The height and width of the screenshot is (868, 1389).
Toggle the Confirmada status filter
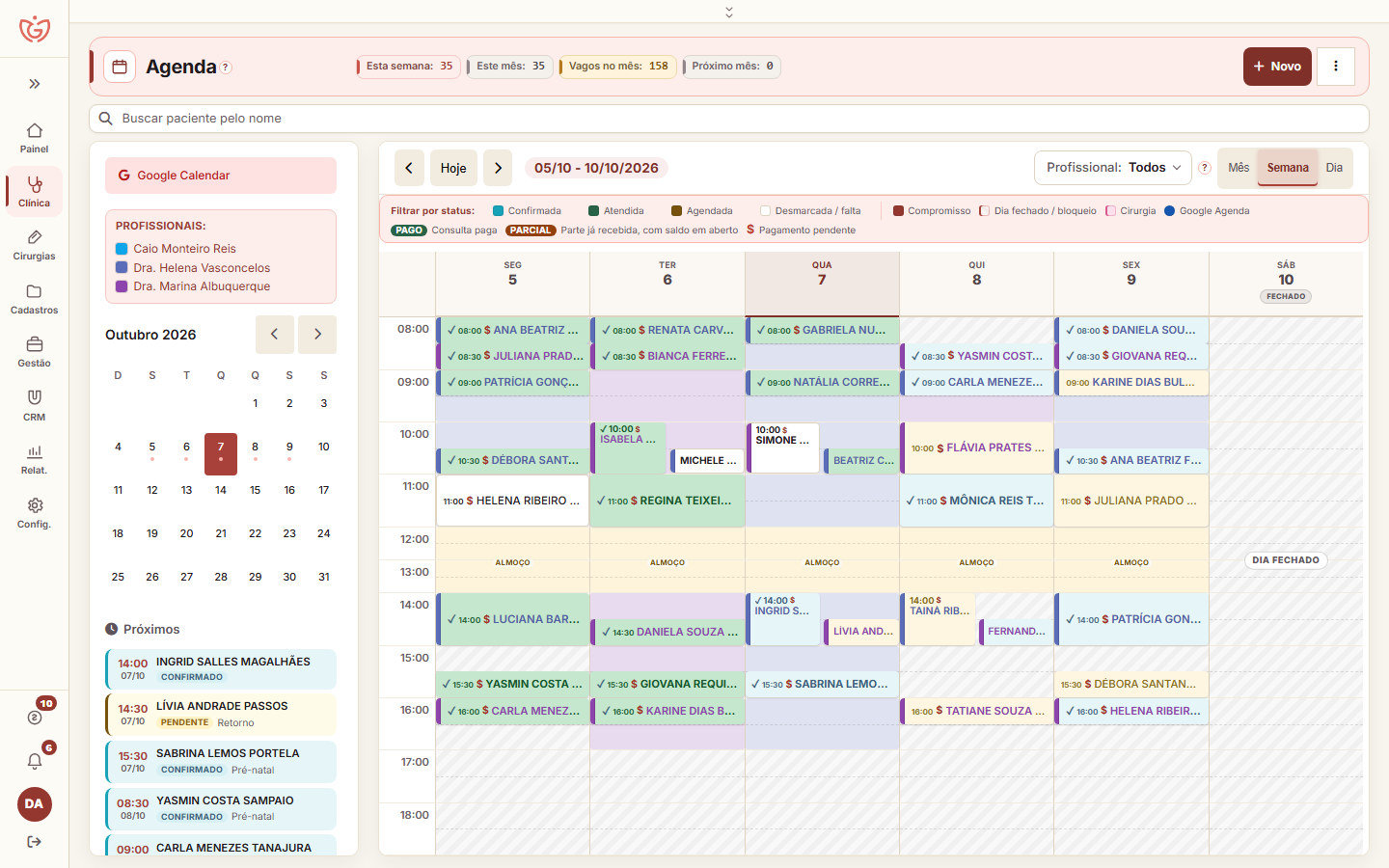527,211
